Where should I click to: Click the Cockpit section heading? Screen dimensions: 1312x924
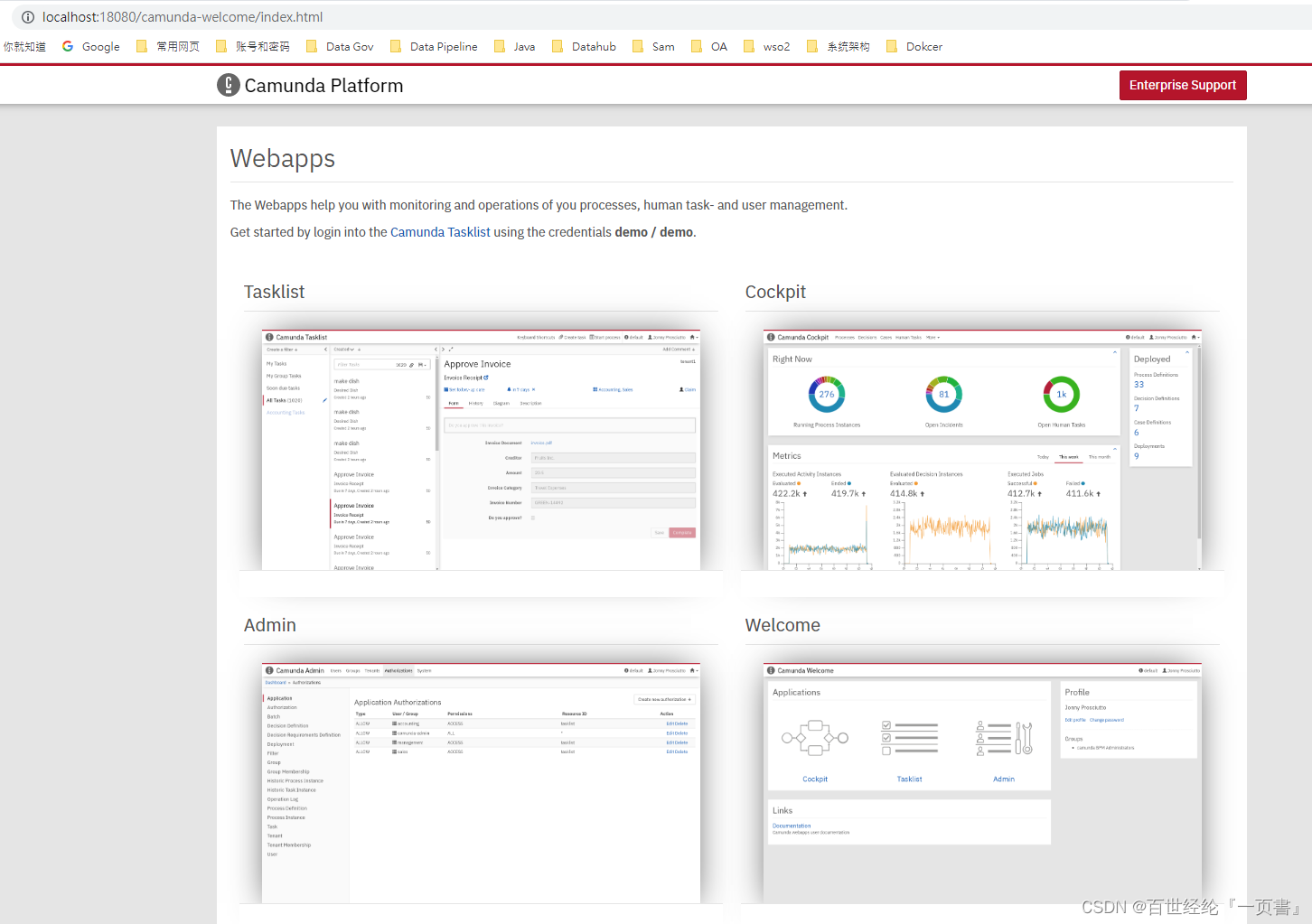coord(775,292)
